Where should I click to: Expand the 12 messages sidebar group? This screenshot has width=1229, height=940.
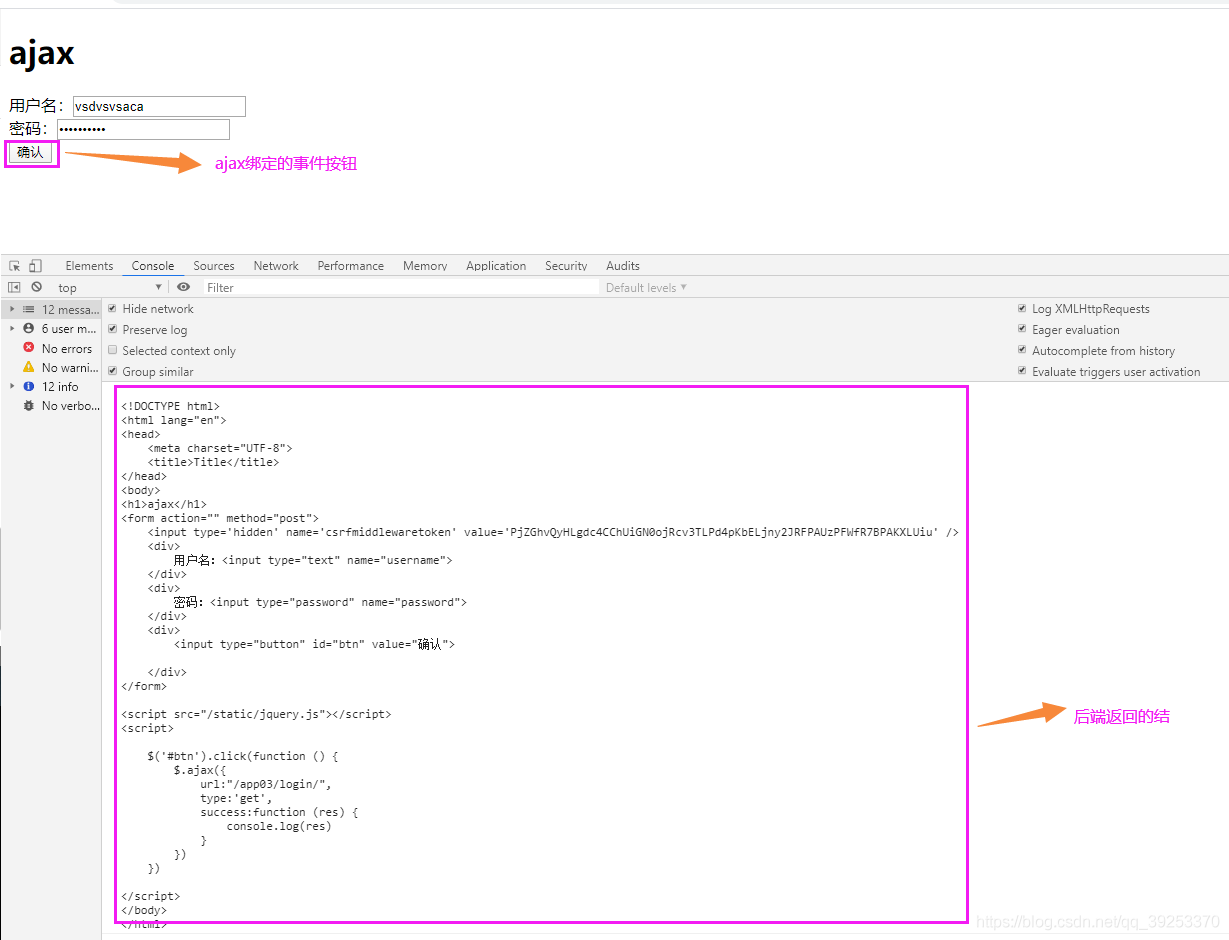12,310
